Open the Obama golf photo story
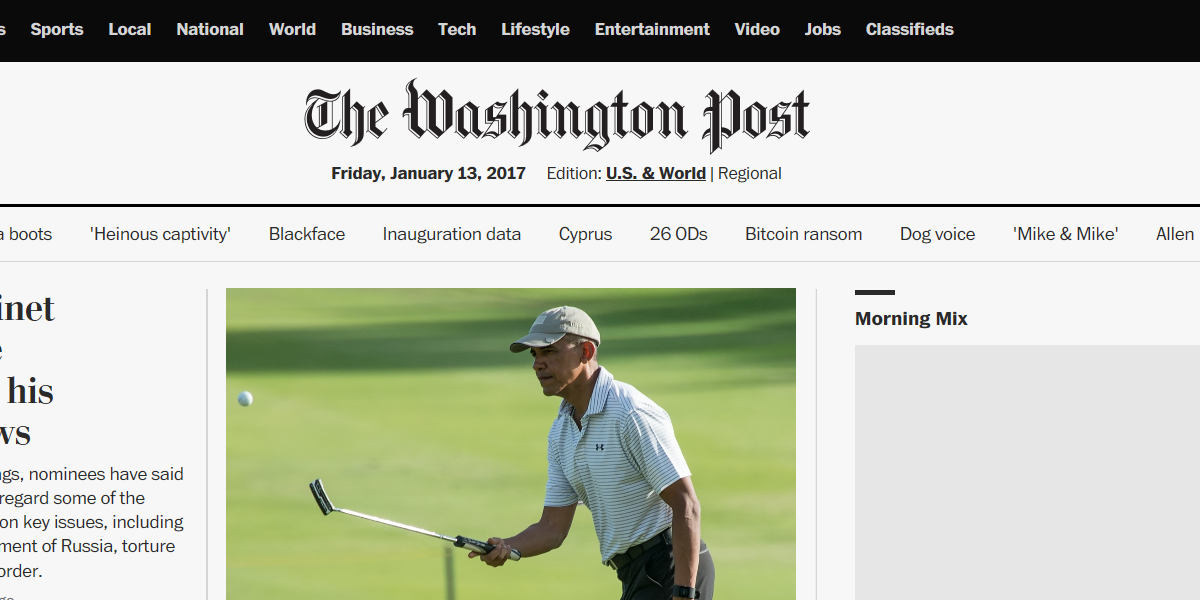The width and height of the screenshot is (1200, 600). point(511,444)
